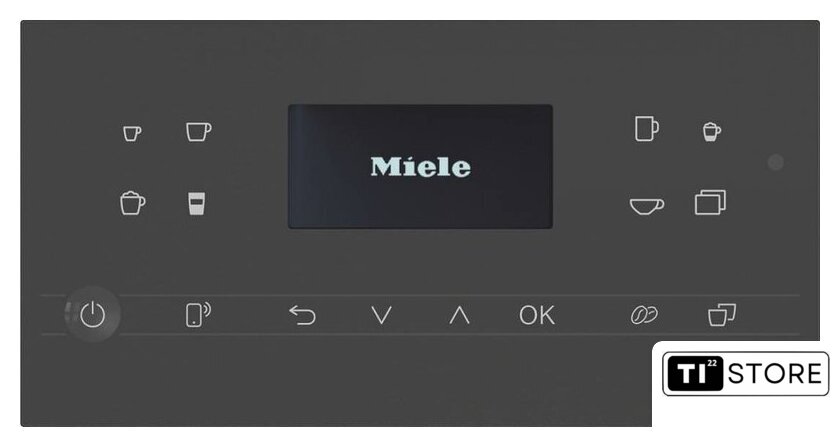Tap the down arrow navigation key
This screenshot has width=840, height=447.
(x=381, y=315)
